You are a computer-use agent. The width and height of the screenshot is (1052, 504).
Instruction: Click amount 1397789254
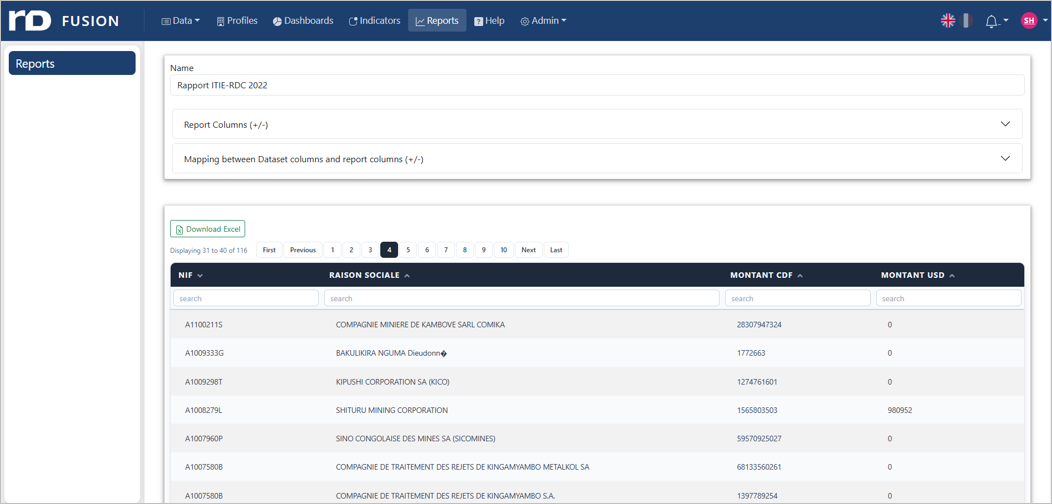pyautogui.click(x=757, y=496)
